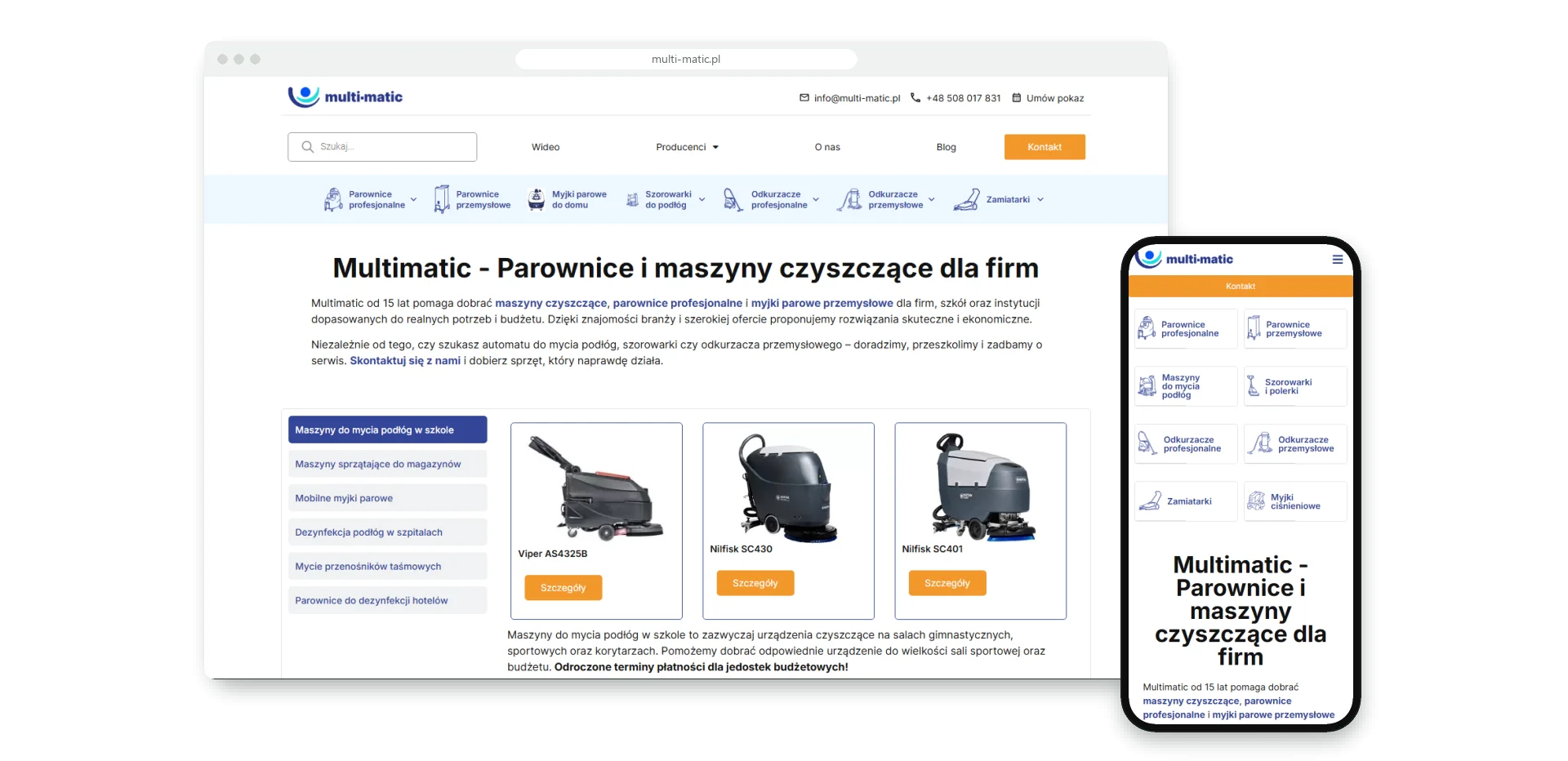Click Szczegóły button under Viper AS4325B
This screenshot has height=761, width=1568.
(563, 588)
